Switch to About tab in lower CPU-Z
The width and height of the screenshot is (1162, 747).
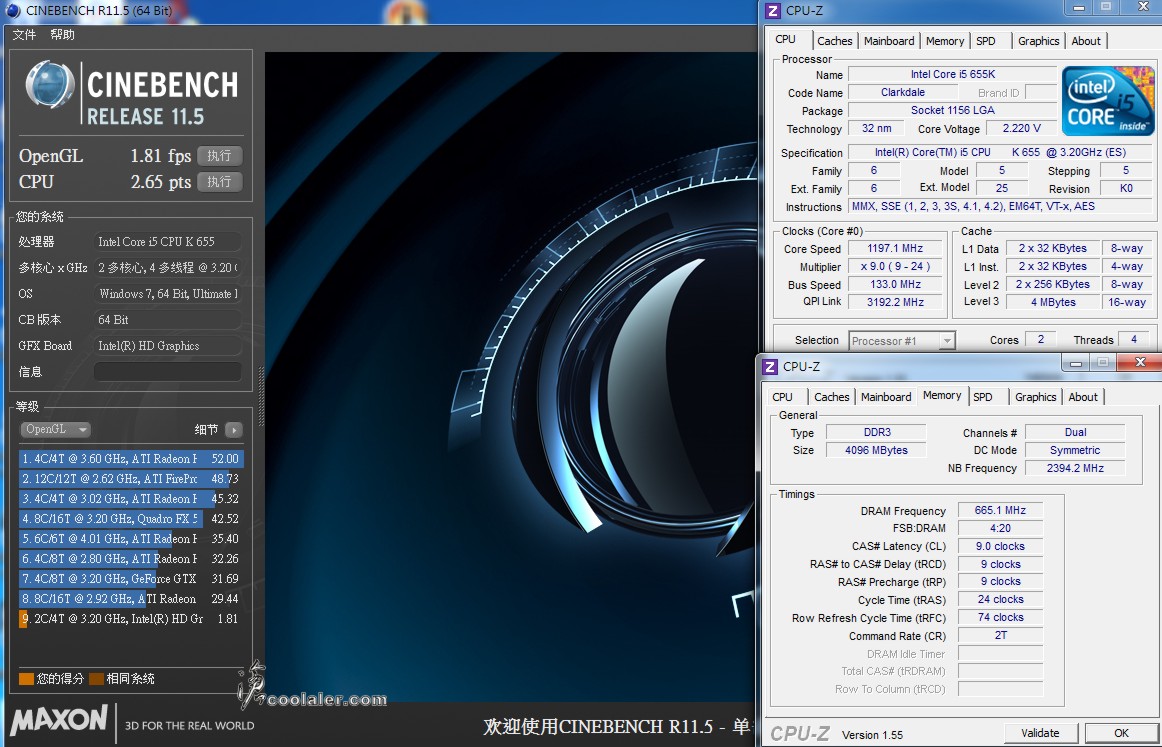[x=1083, y=397]
